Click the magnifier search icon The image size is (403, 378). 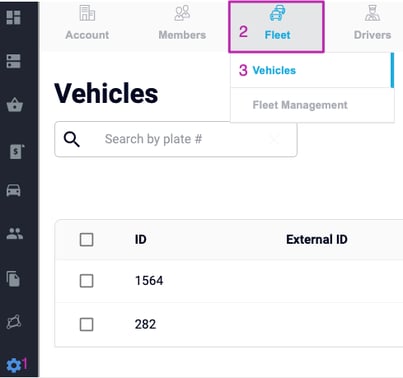coord(72,139)
